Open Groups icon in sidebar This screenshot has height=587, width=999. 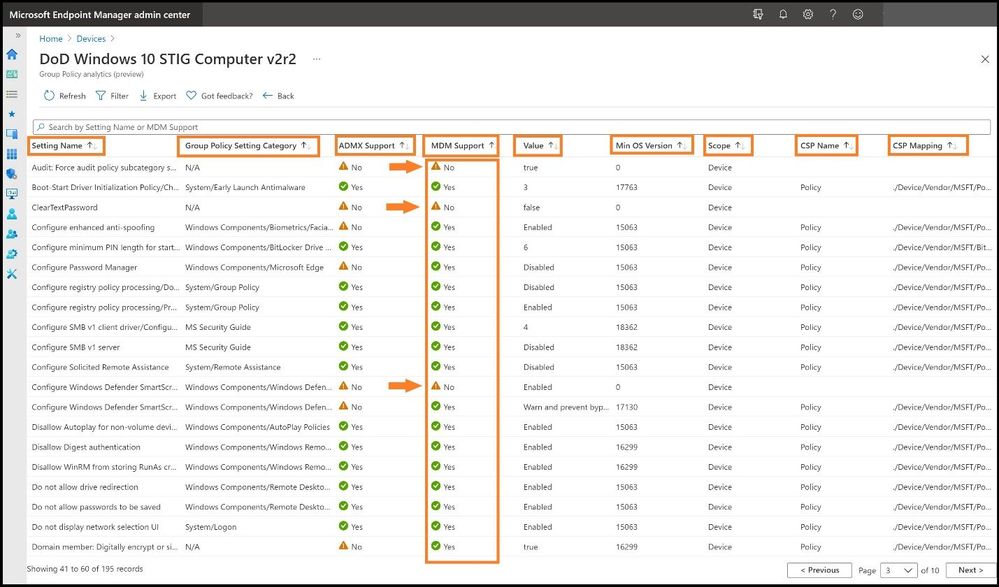coord(11,233)
